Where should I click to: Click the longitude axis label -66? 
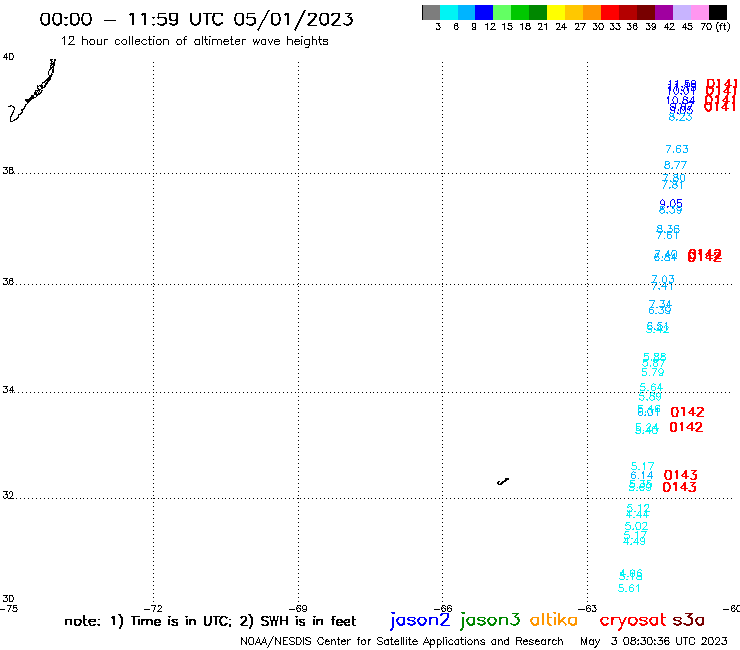[443, 608]
